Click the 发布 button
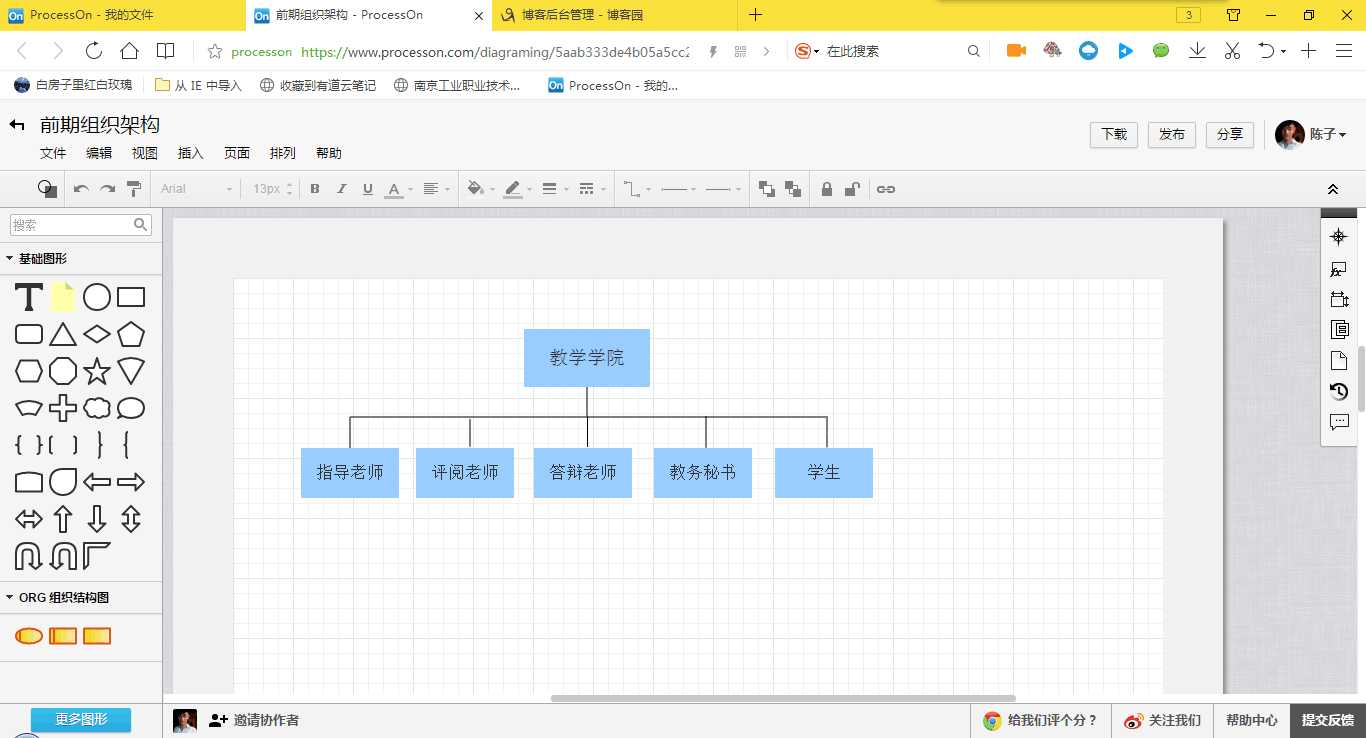The height and width of the screenshot is (738, 1366). coord(1172,134)
